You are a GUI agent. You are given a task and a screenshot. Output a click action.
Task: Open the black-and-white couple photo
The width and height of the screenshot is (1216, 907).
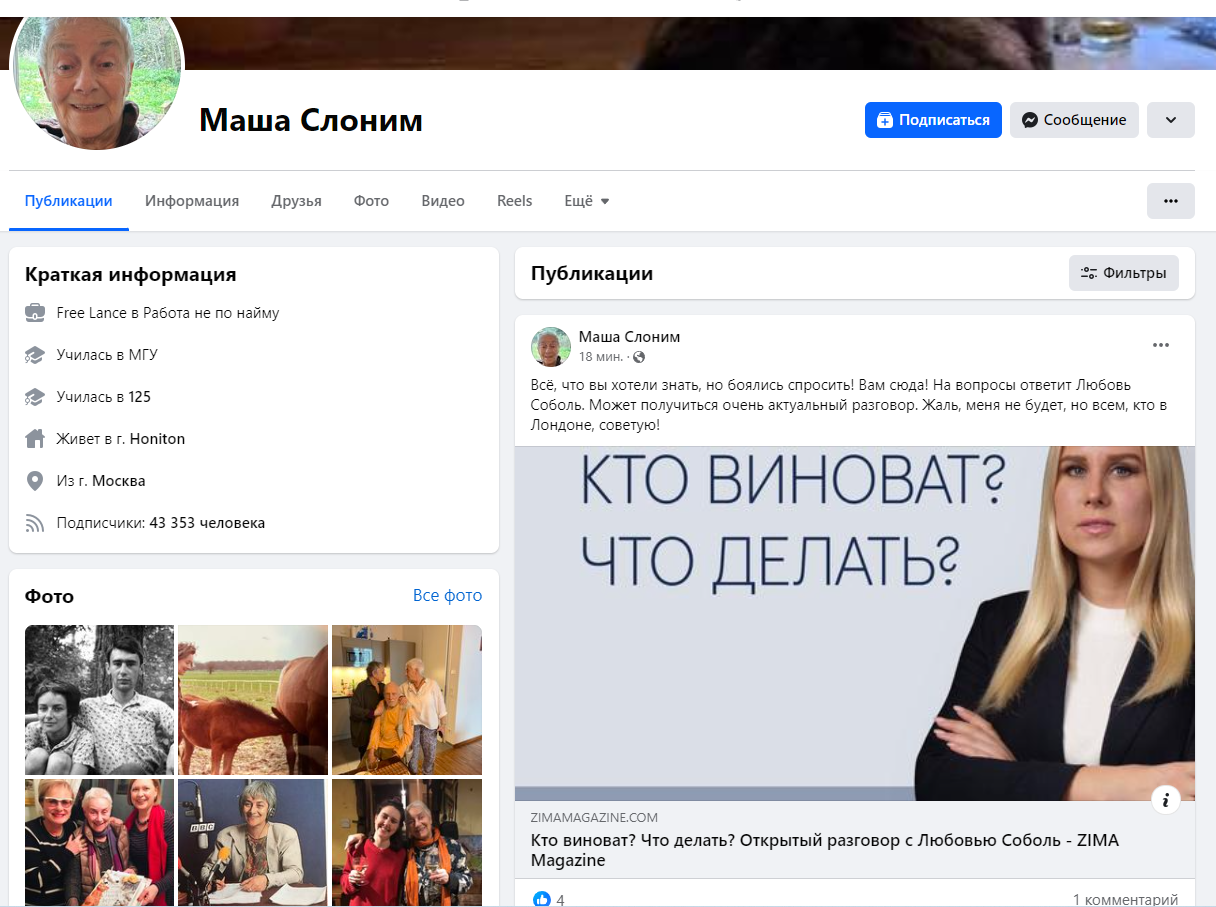(x=99, y=700)
